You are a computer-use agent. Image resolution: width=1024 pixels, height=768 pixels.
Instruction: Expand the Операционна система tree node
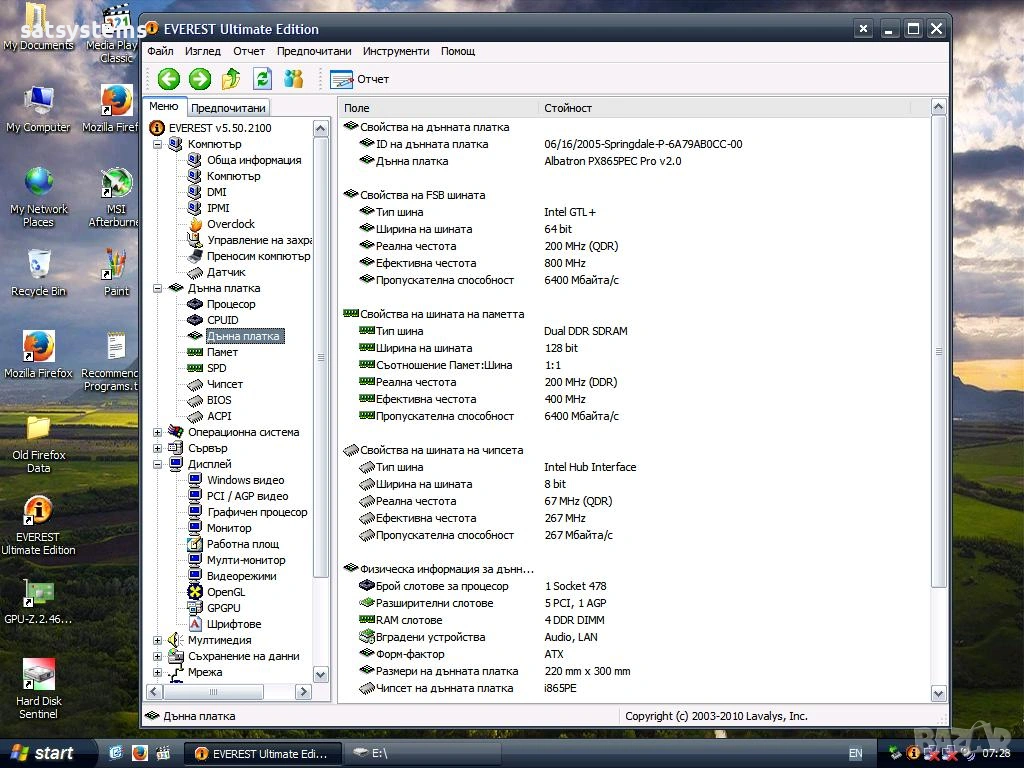(x=158, y=432)
